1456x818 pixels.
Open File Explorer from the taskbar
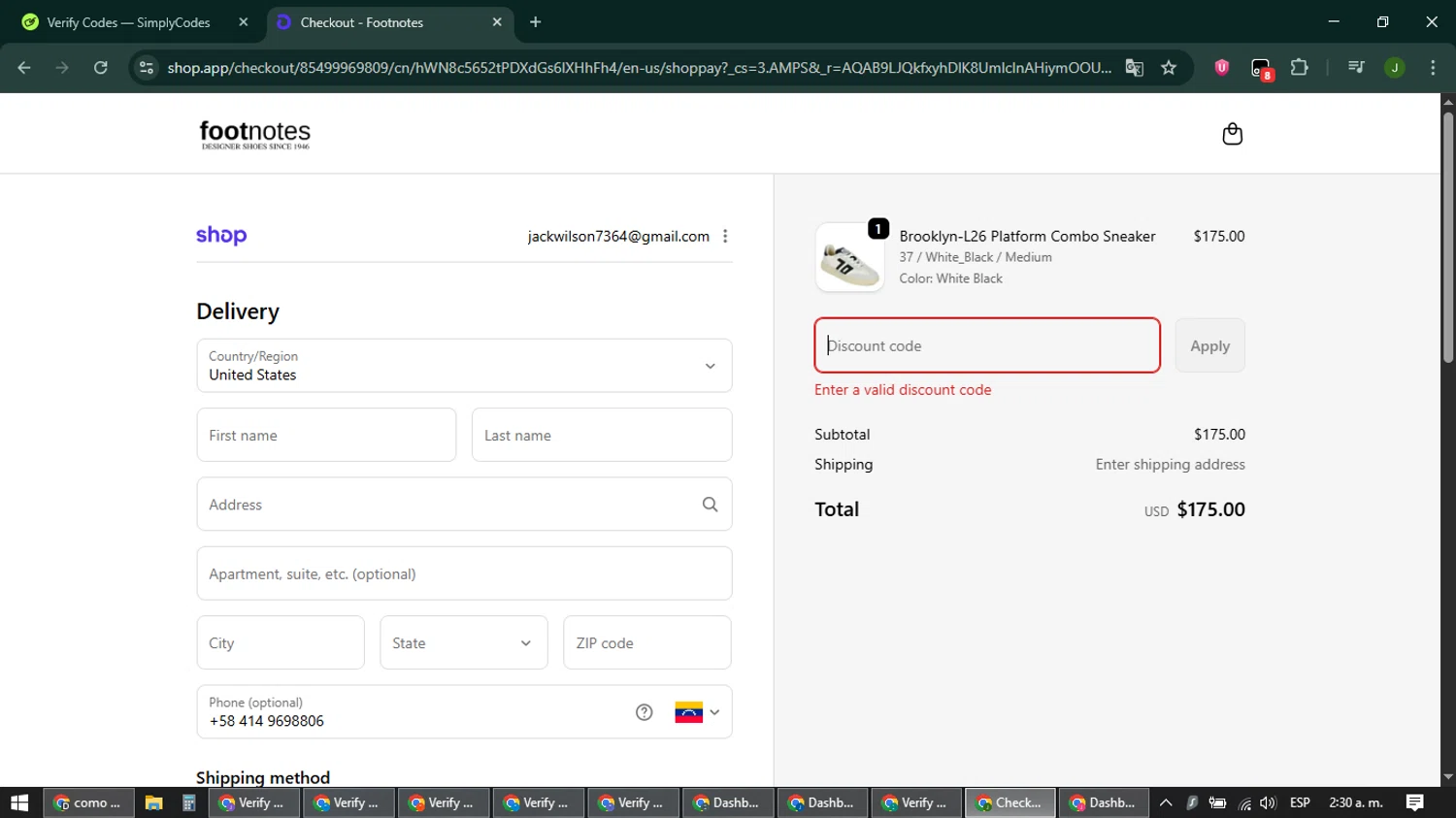[x=153, y=802]
